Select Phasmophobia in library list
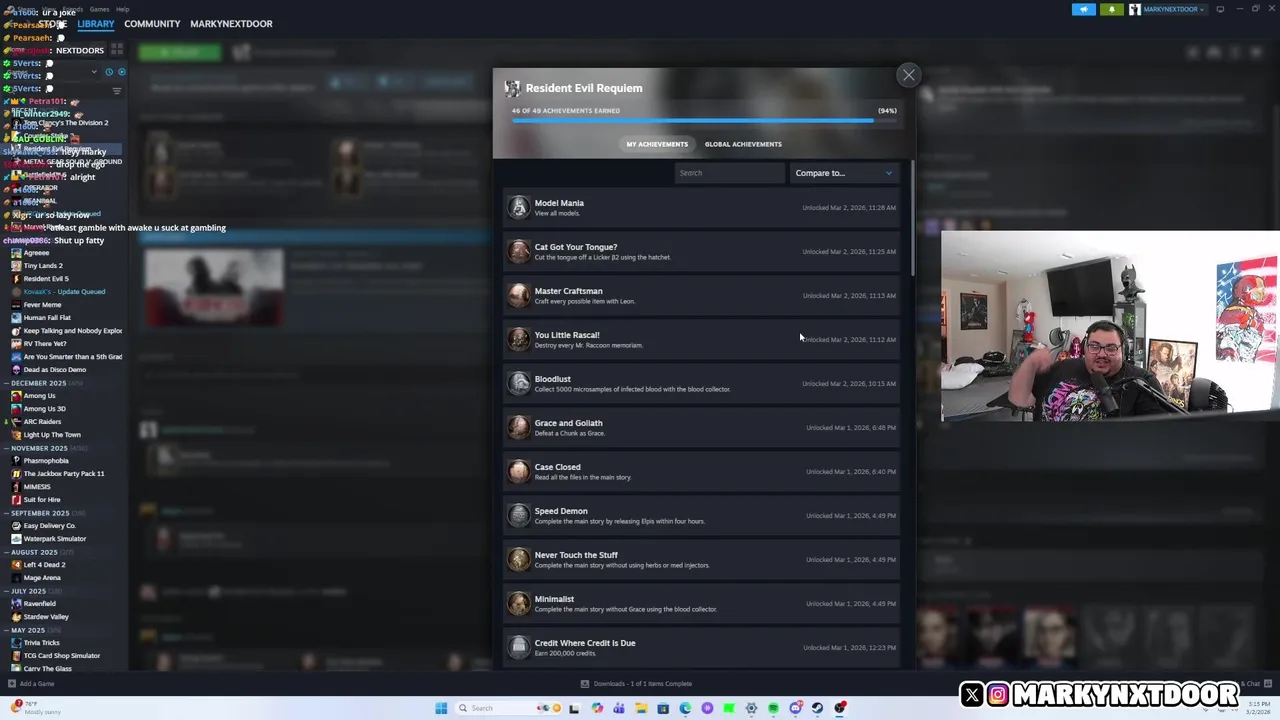The height and width of the screenshot is (720, 1280). (46, 461)
